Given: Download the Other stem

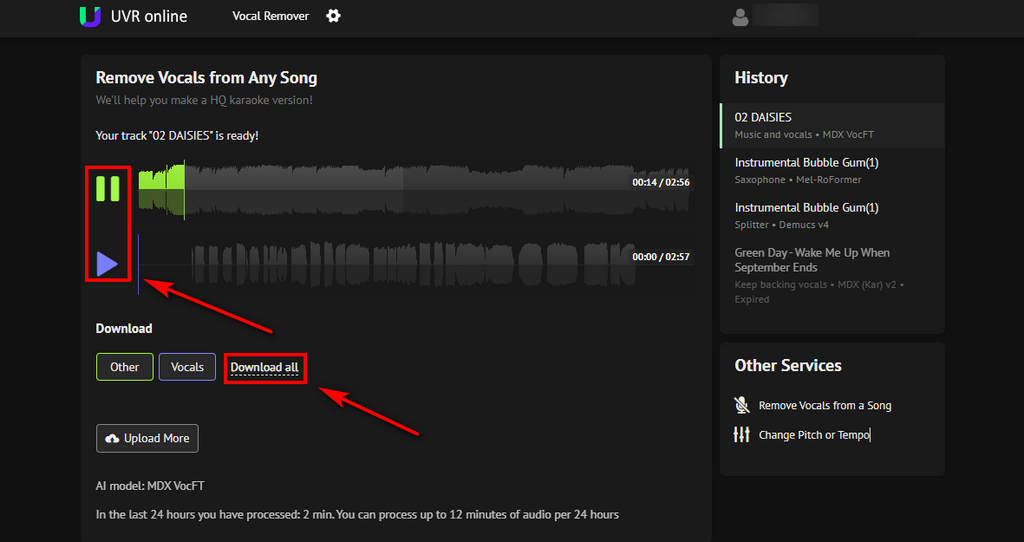Looking at the screenshot, I should pyautogui.click(x=125, y=367).
